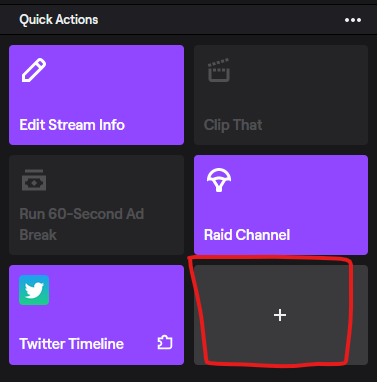The width and height of the screenshot is (377, 382).
Task: Click the Quick Actions panel title
Action: click(59, 20)
